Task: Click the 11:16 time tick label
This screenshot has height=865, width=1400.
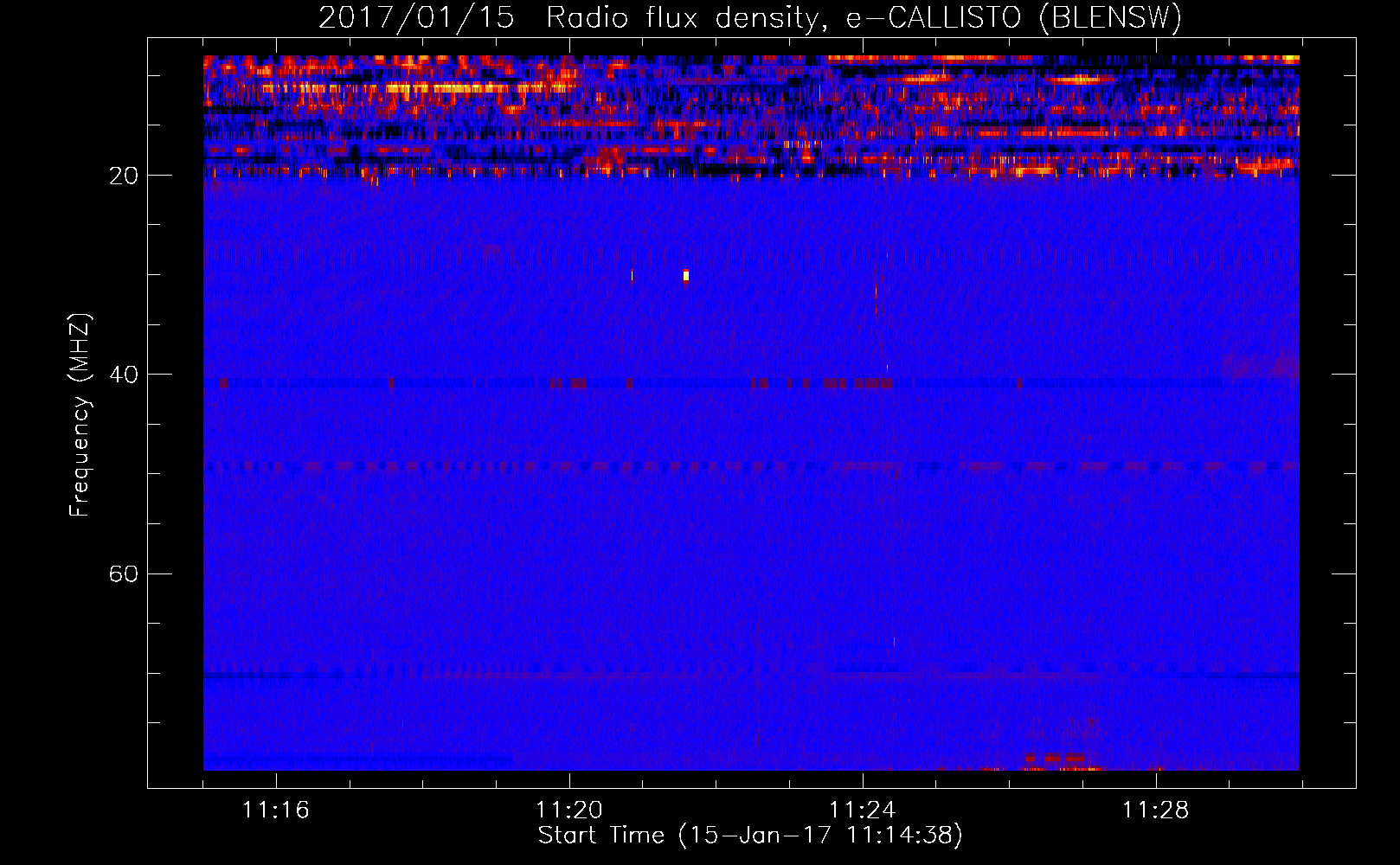Action: [275, 811]
